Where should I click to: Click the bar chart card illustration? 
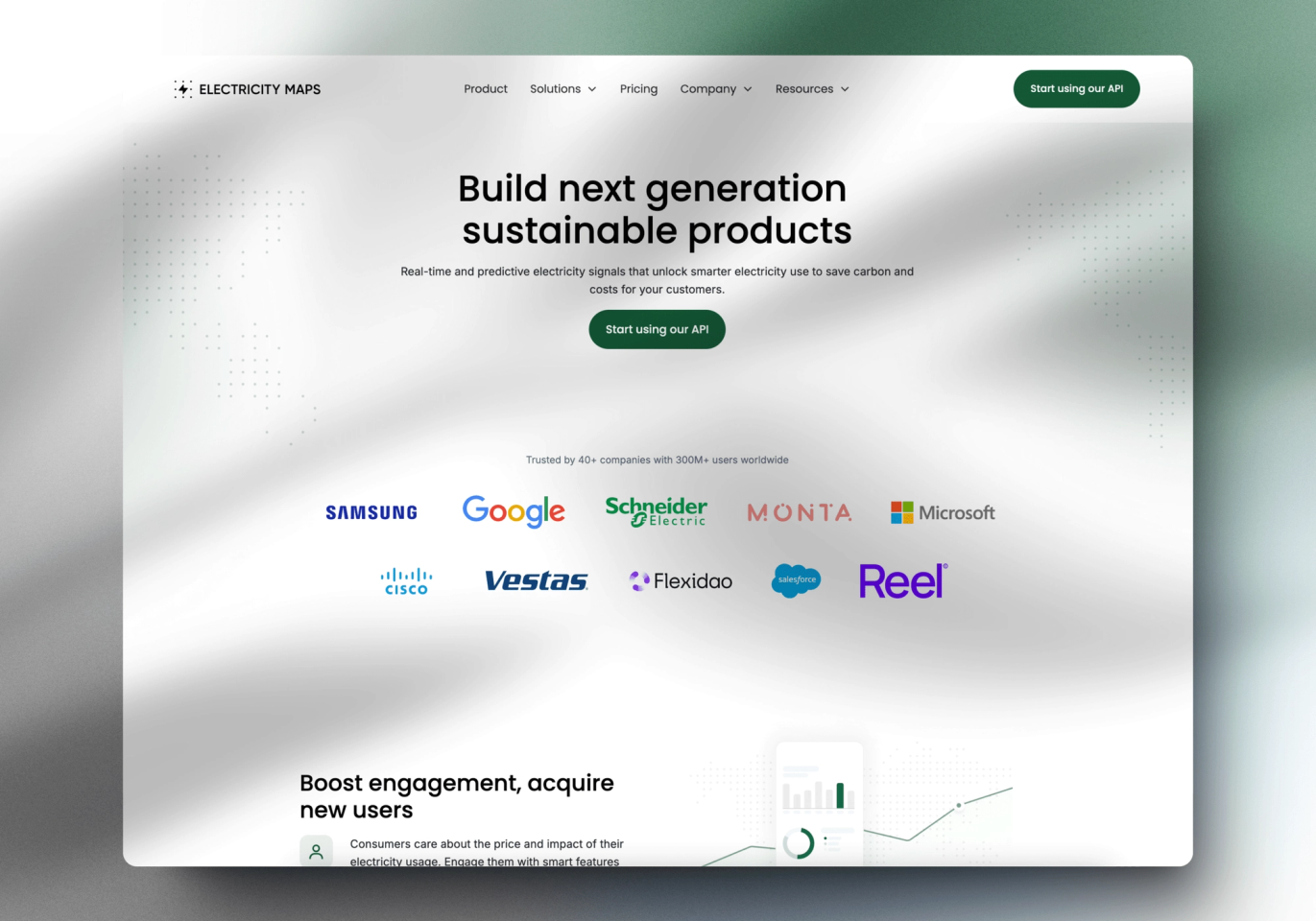click(820, 804)
